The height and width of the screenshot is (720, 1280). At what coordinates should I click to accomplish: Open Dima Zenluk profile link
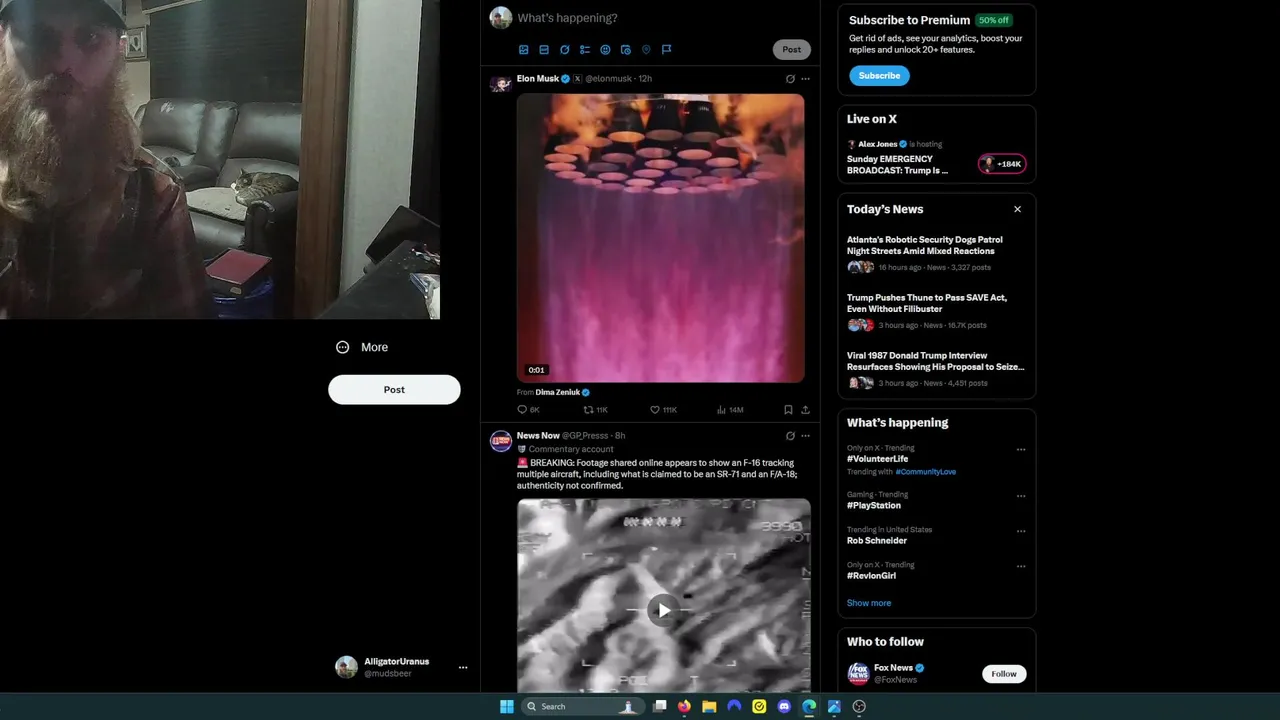point(558,392)
